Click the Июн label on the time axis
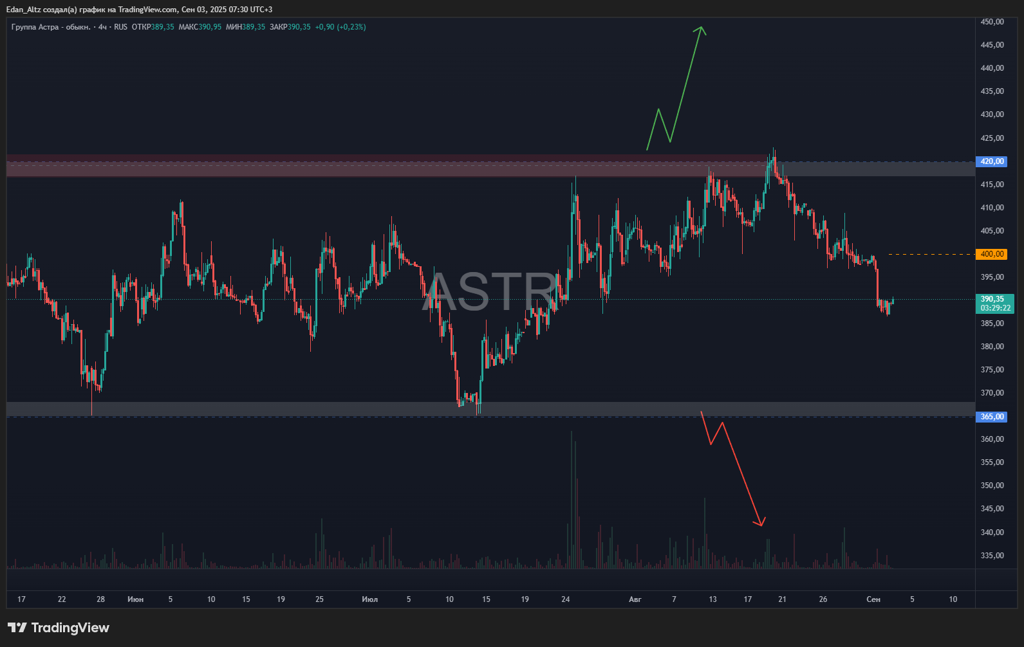 pos(135,599)
